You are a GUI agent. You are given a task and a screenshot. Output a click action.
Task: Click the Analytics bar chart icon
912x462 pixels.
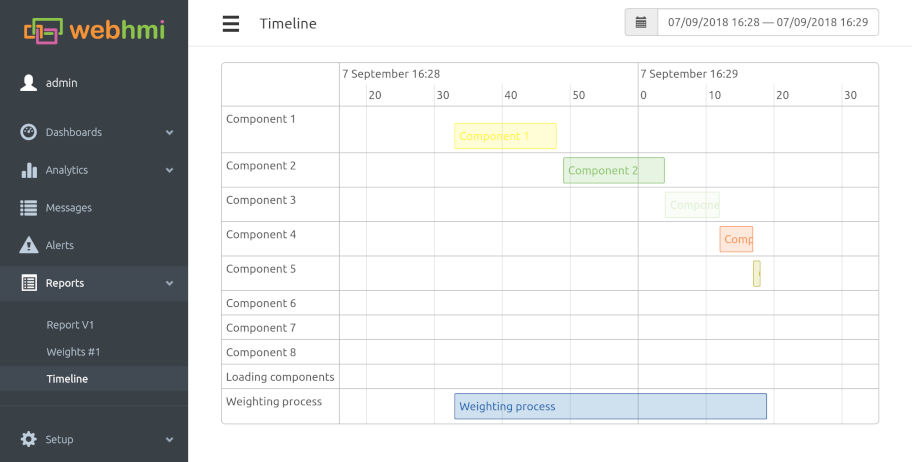(29, 170)
